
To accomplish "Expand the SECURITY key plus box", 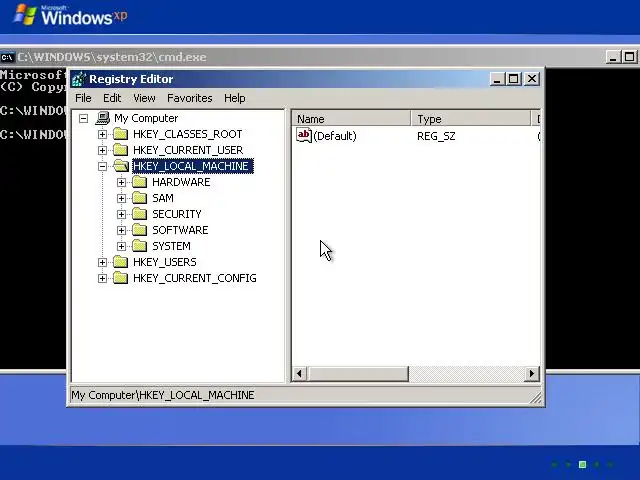I will pyautogui.click(x=121, y=214).
